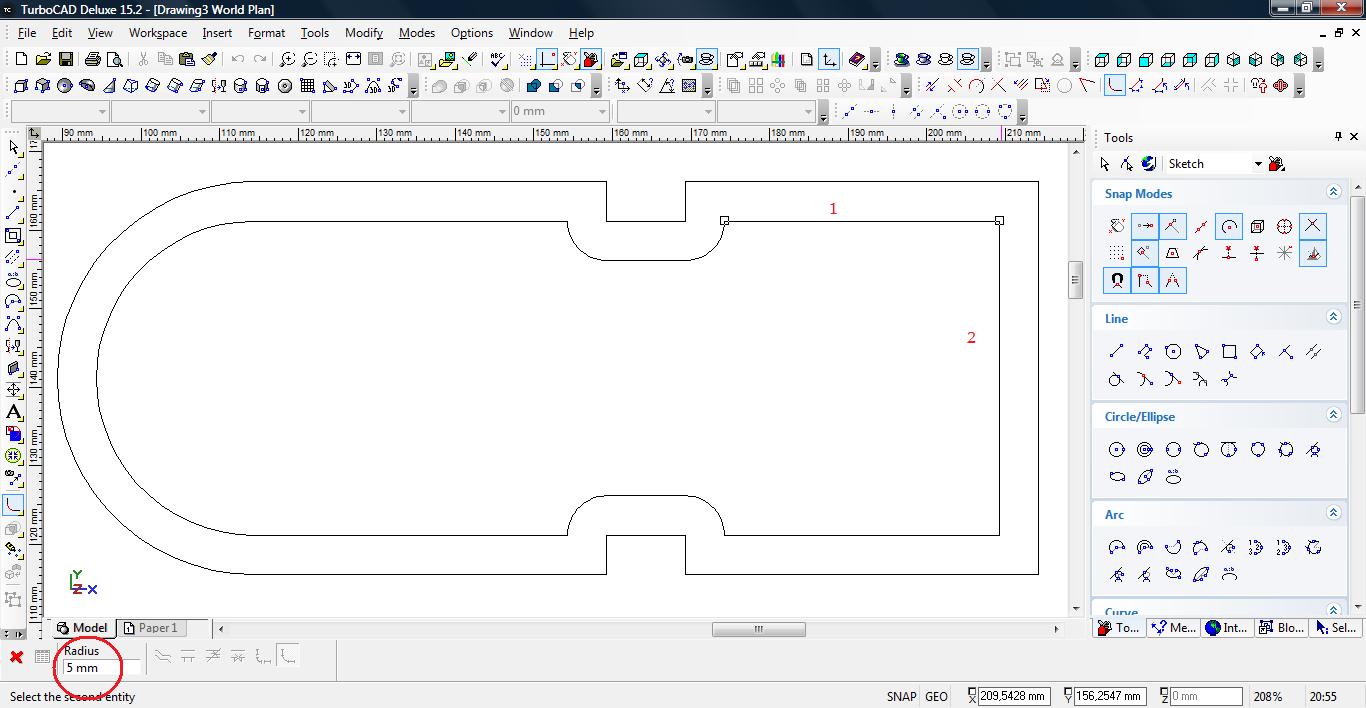Switch to the Model tab

[82, 628]
